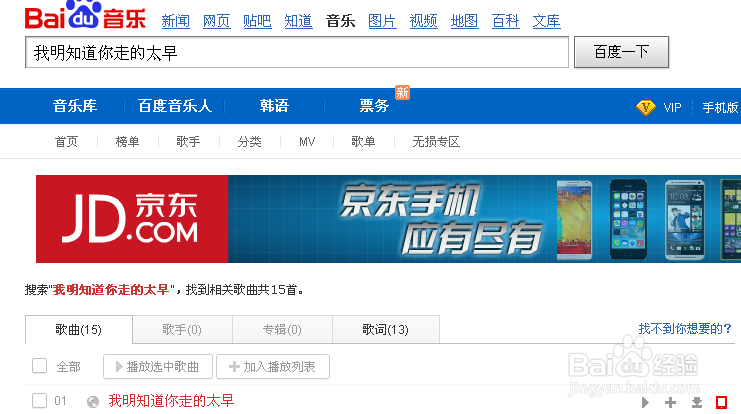
Task: Click the VIP label
Action: [x=672, y=108]
